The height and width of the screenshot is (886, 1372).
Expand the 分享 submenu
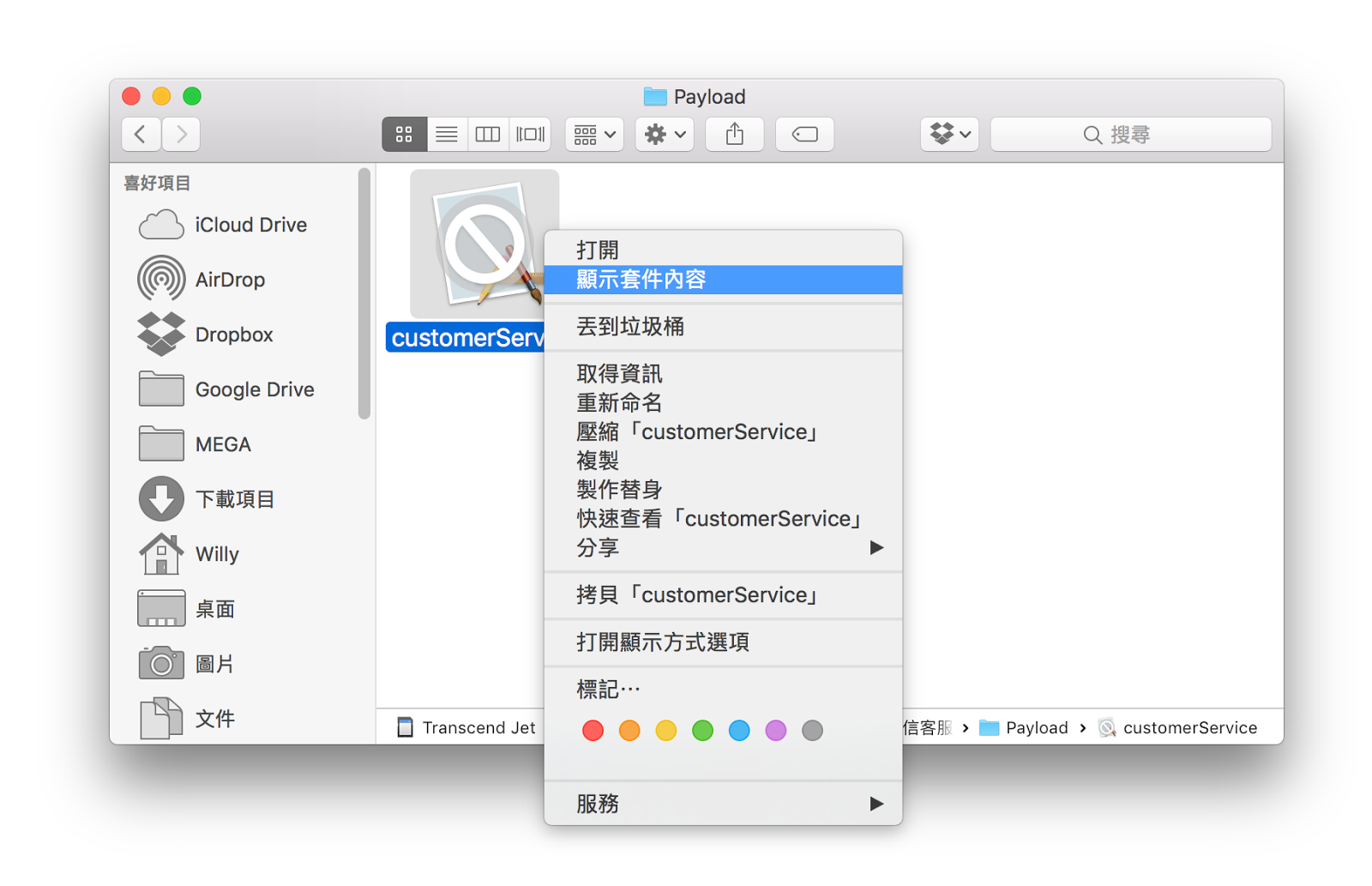pyautogui.click(x=723, y=547)
